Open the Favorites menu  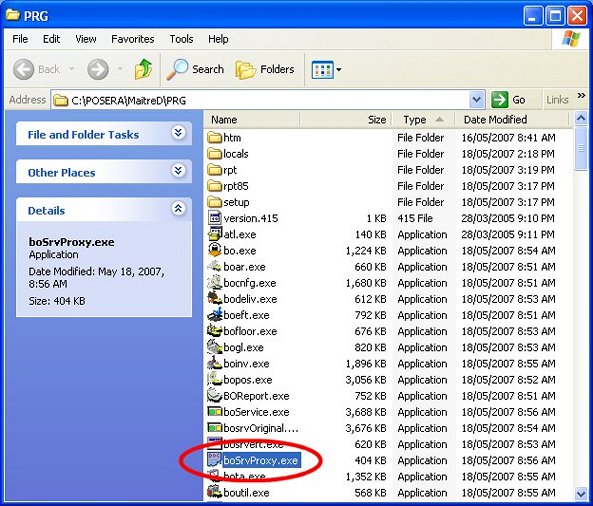pos(132,39)
